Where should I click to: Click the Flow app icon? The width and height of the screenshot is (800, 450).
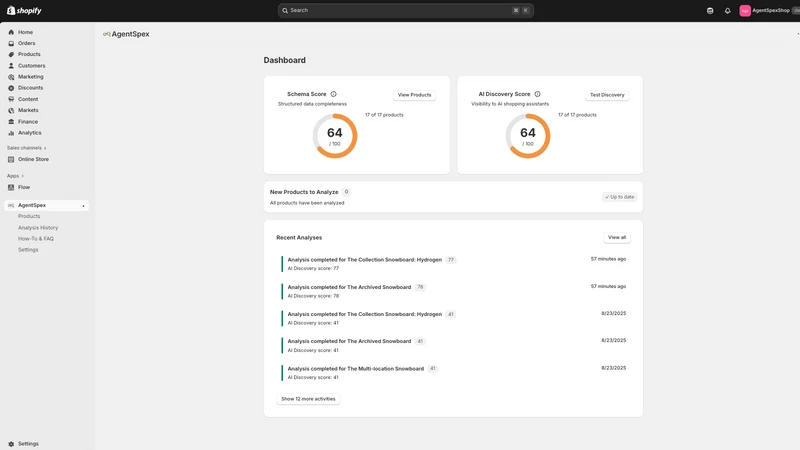click(11, 187)
